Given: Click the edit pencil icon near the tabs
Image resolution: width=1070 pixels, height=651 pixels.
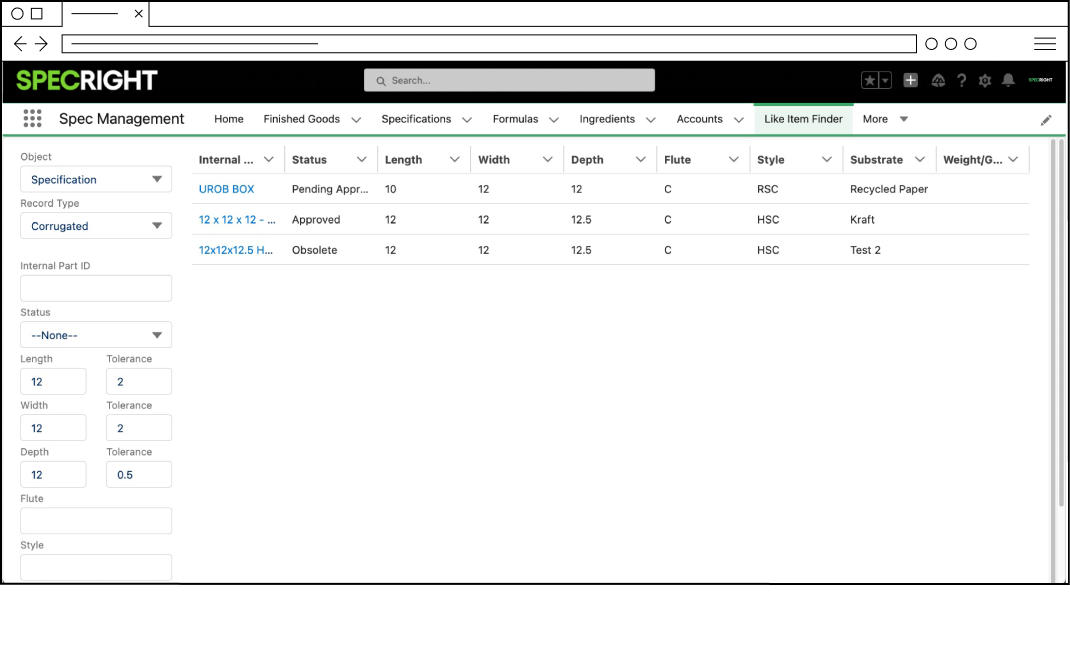Looking at the screenshot, I should [x=1046, y=119].
